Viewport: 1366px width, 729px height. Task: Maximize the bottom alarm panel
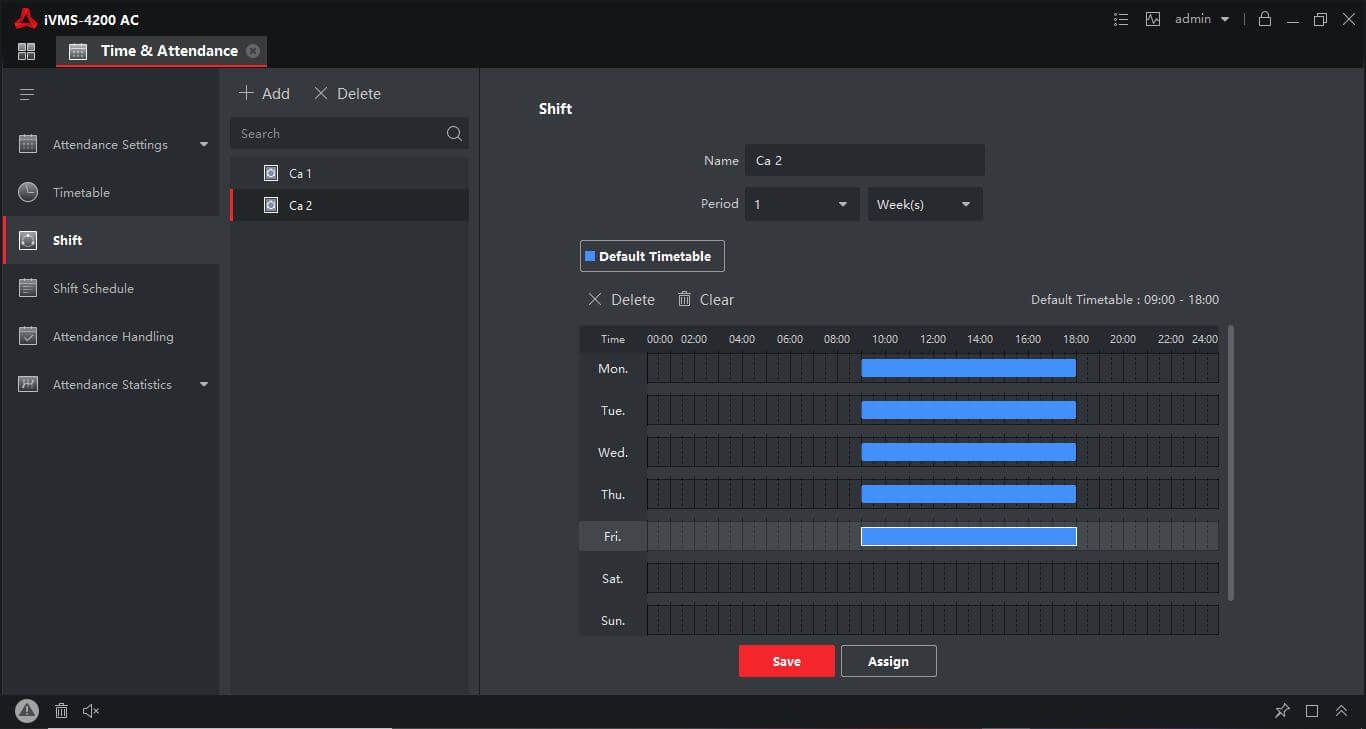pyautogui.click(x=1312, y=711)
